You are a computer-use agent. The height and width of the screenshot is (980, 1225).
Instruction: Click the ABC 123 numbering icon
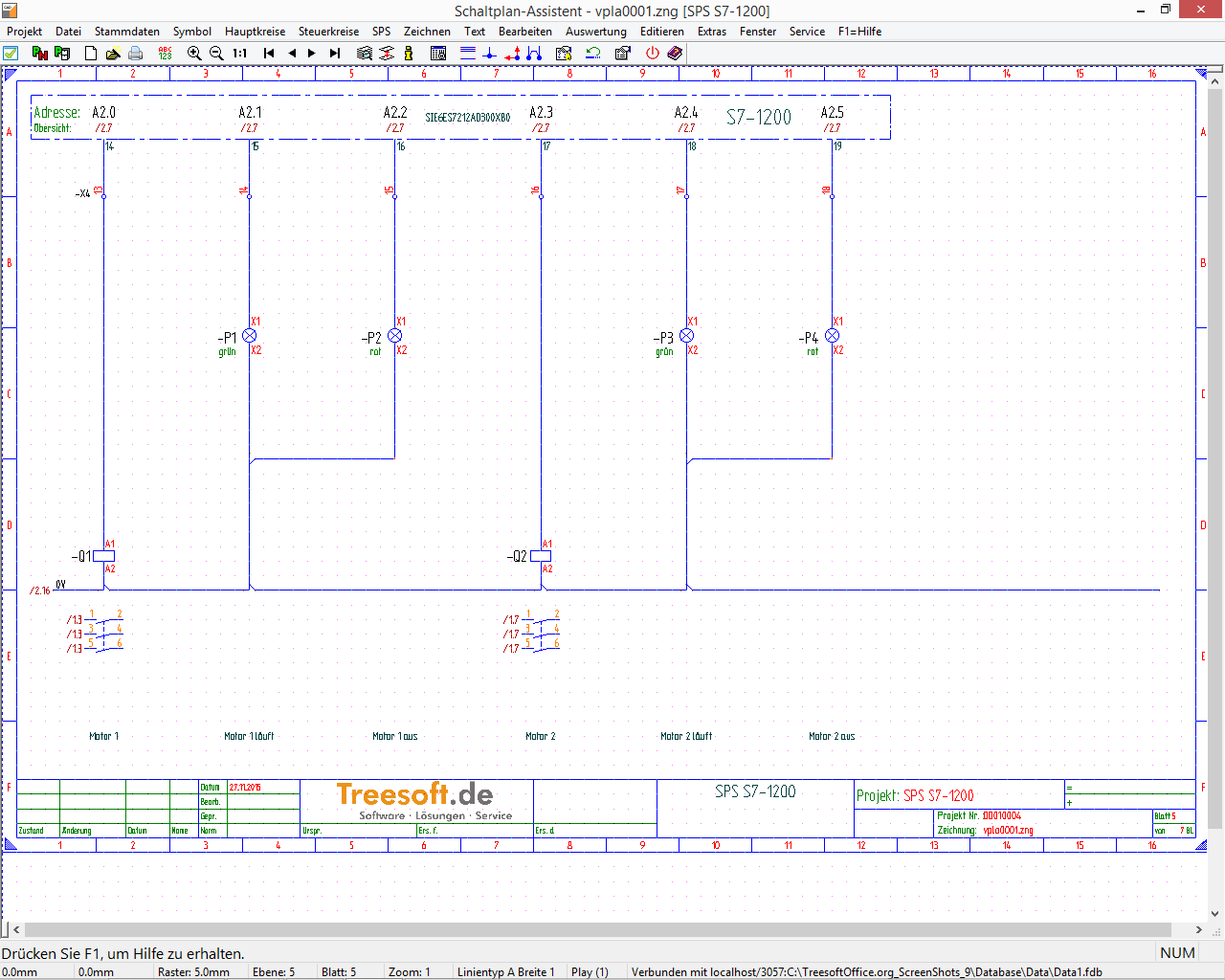pyautogui.click(x=165, y=54)
